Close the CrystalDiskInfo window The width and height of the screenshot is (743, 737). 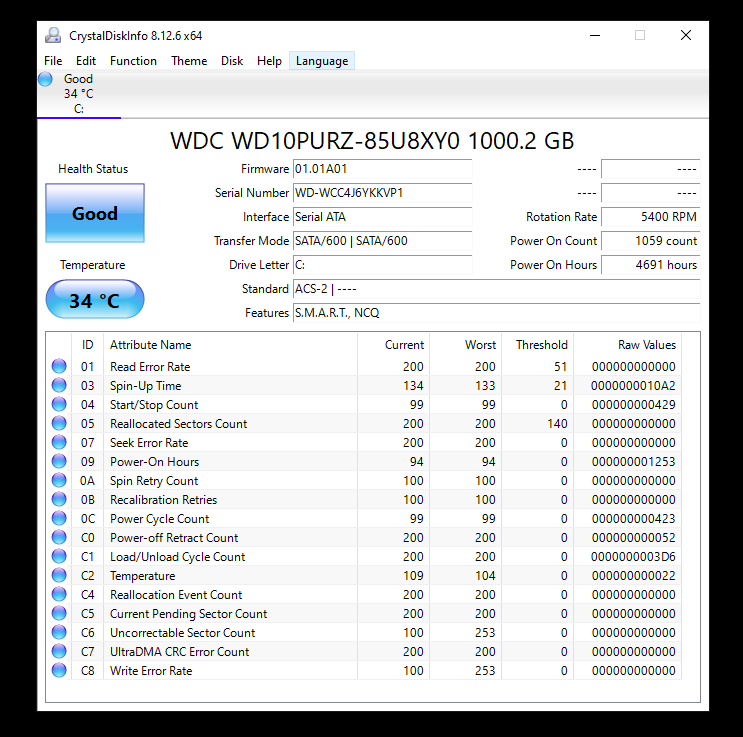click(686, 36)
